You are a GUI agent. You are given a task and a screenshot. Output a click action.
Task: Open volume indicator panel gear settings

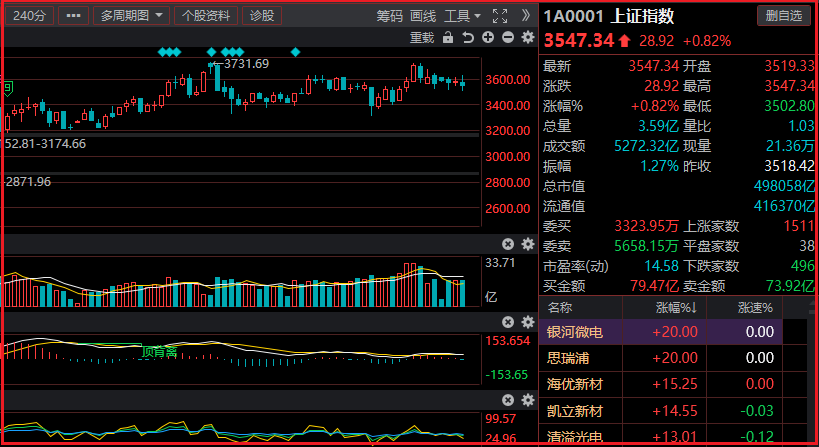[x=527, y=244]
